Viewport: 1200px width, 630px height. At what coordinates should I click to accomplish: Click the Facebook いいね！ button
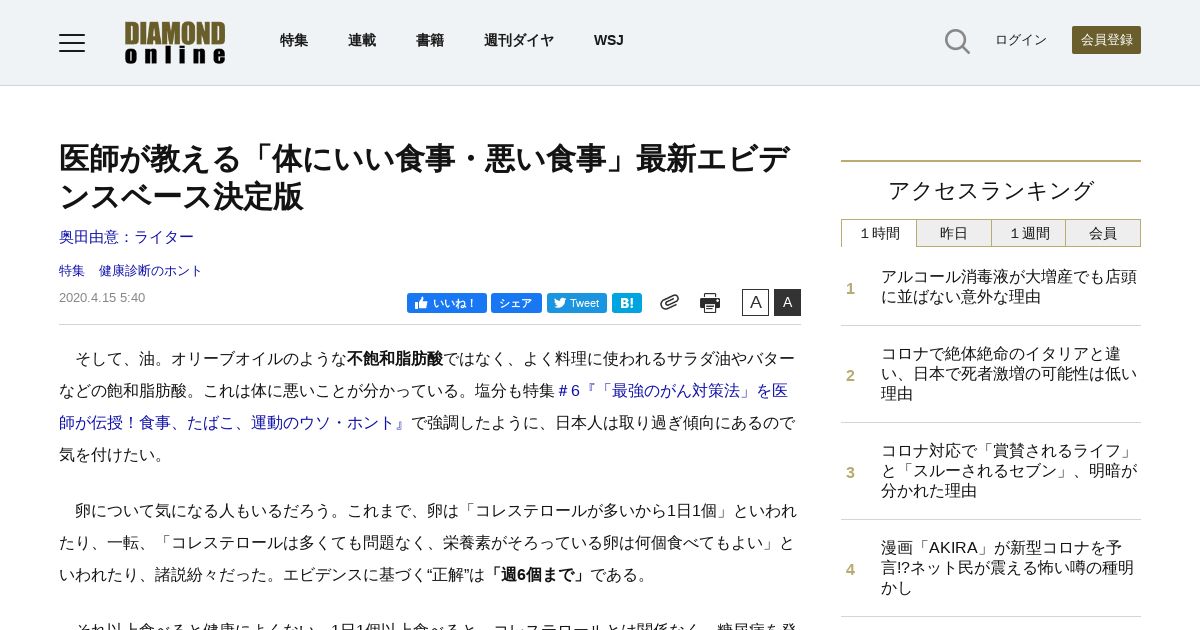coord(446,303)
